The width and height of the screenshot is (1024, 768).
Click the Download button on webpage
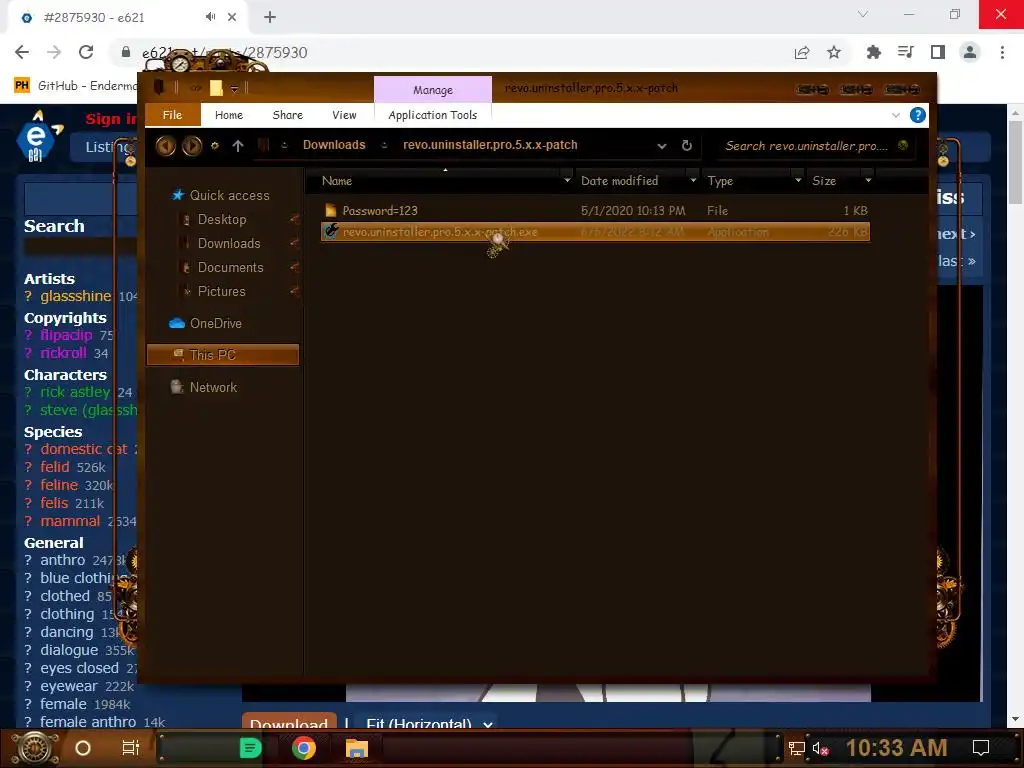point(289,721)
